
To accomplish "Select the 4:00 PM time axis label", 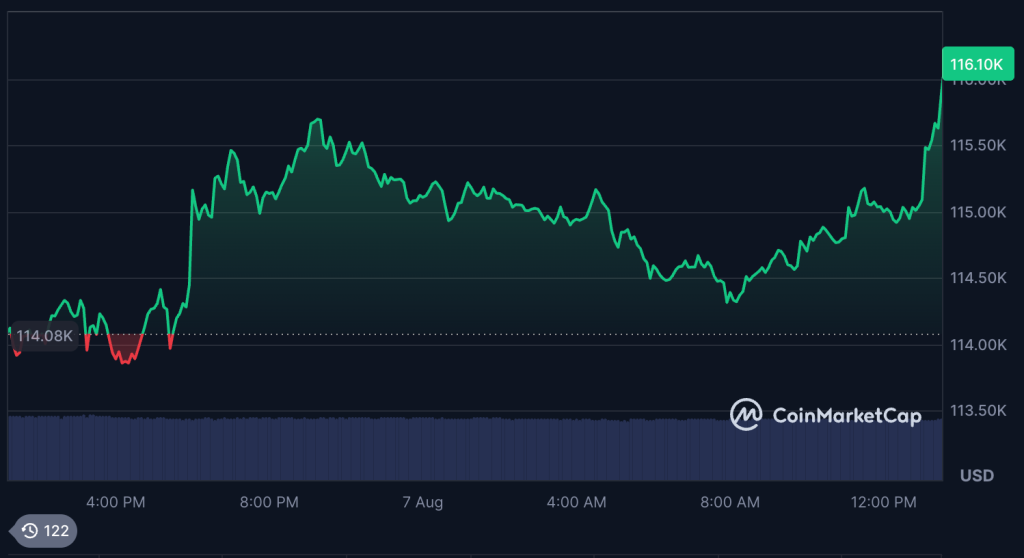I will [x=116, y=503].
